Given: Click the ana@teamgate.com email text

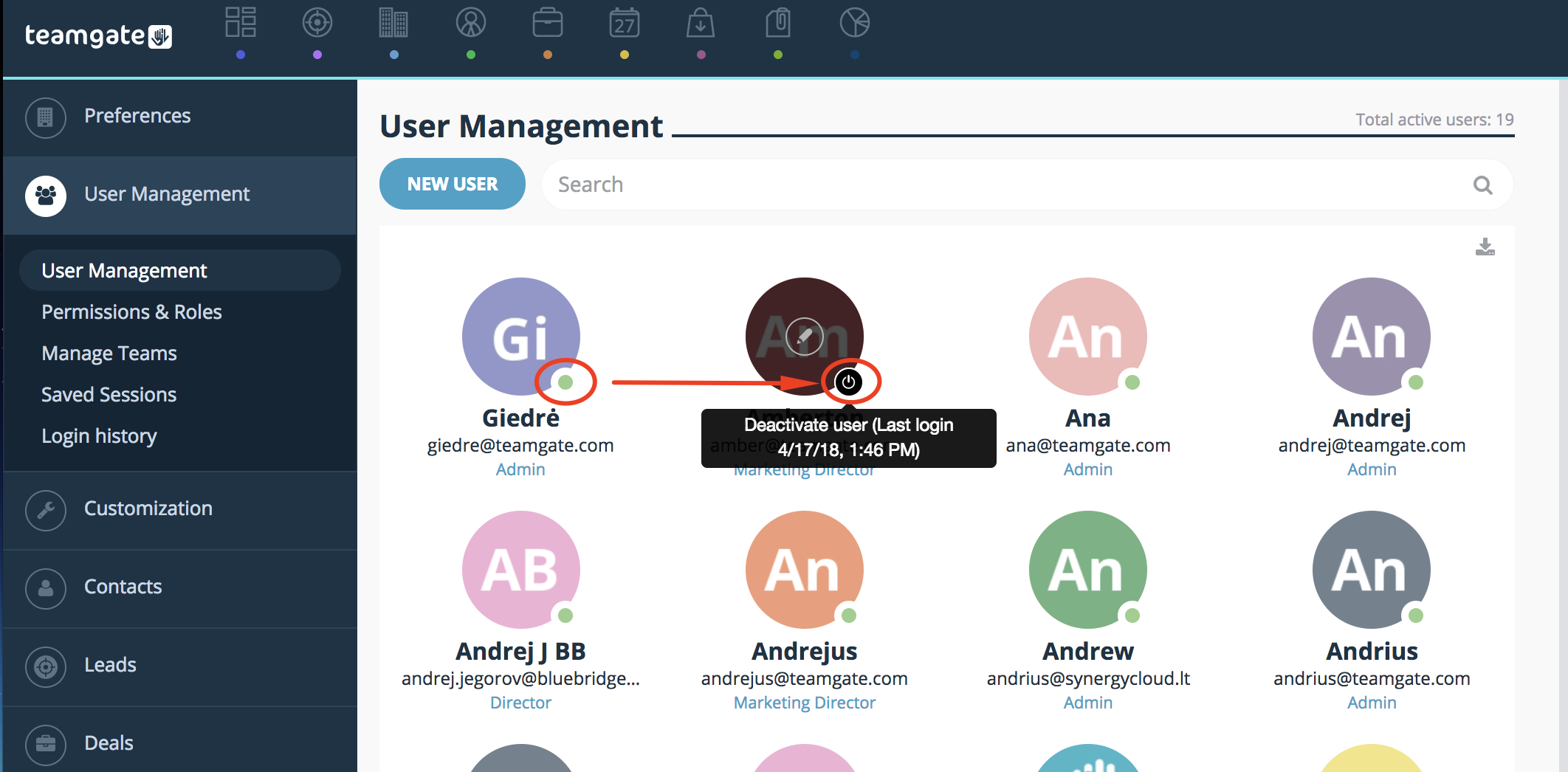Looking at the screenshot, I should [x=1088, y=445].
